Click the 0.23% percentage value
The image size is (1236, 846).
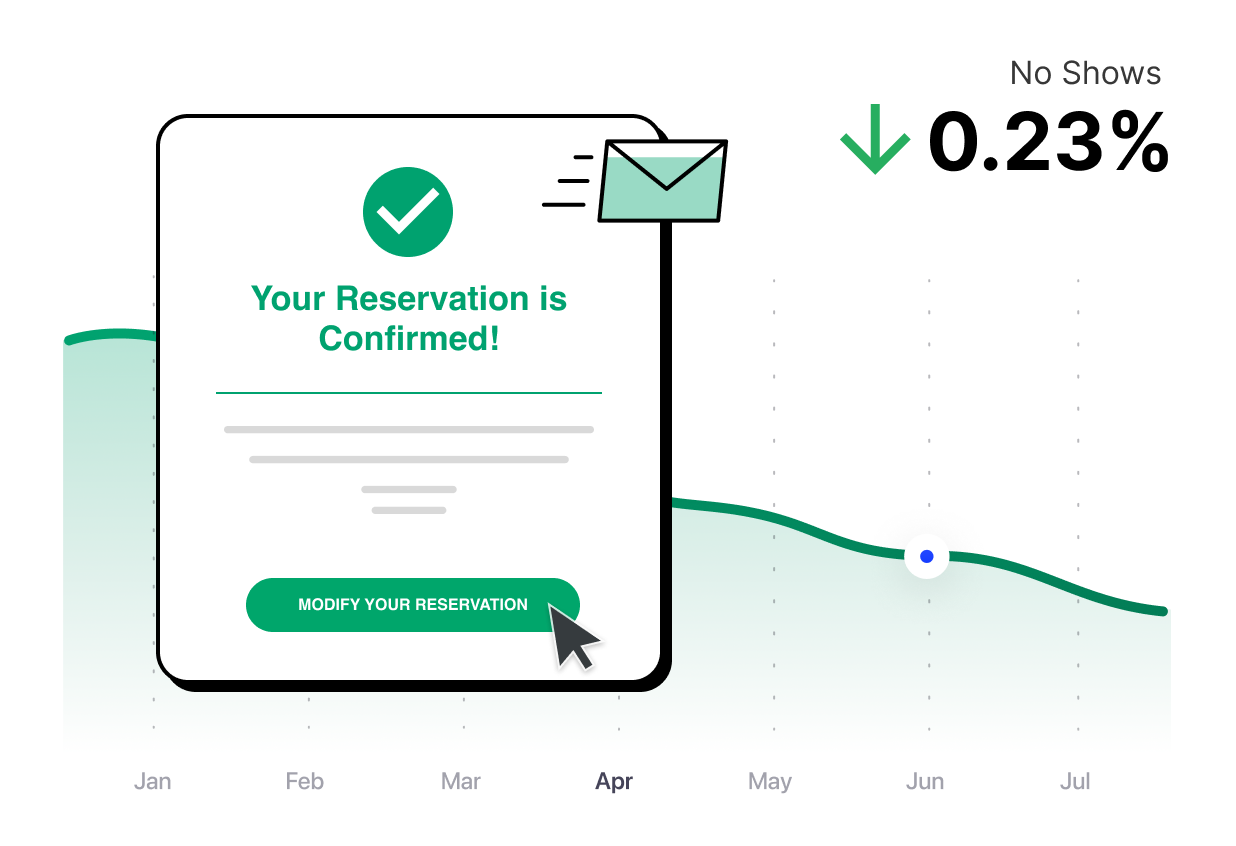[1048, 141]
